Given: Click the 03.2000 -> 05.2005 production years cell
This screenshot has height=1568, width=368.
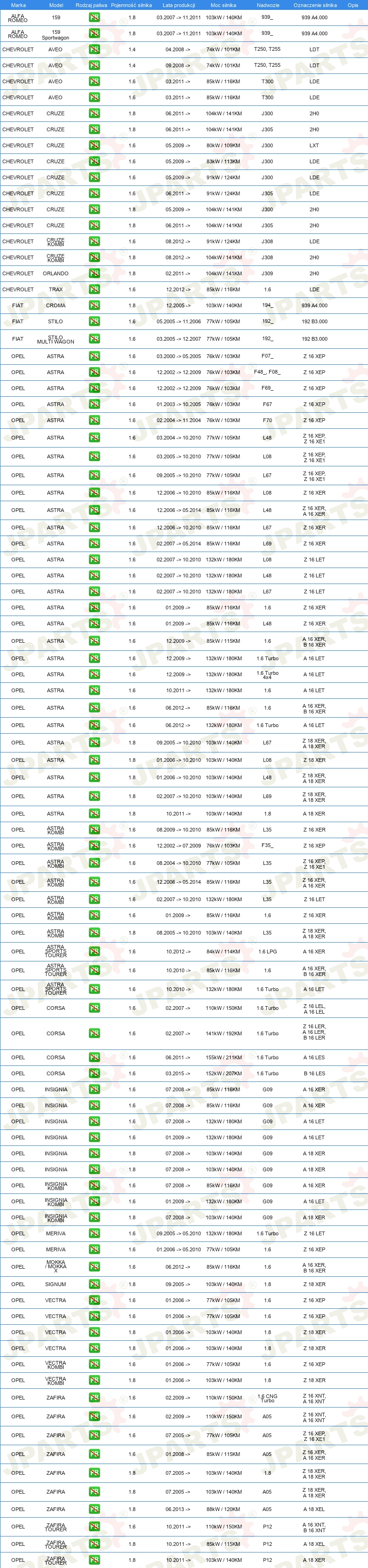Looking at the screenshot, I should [x=178, y=356].
